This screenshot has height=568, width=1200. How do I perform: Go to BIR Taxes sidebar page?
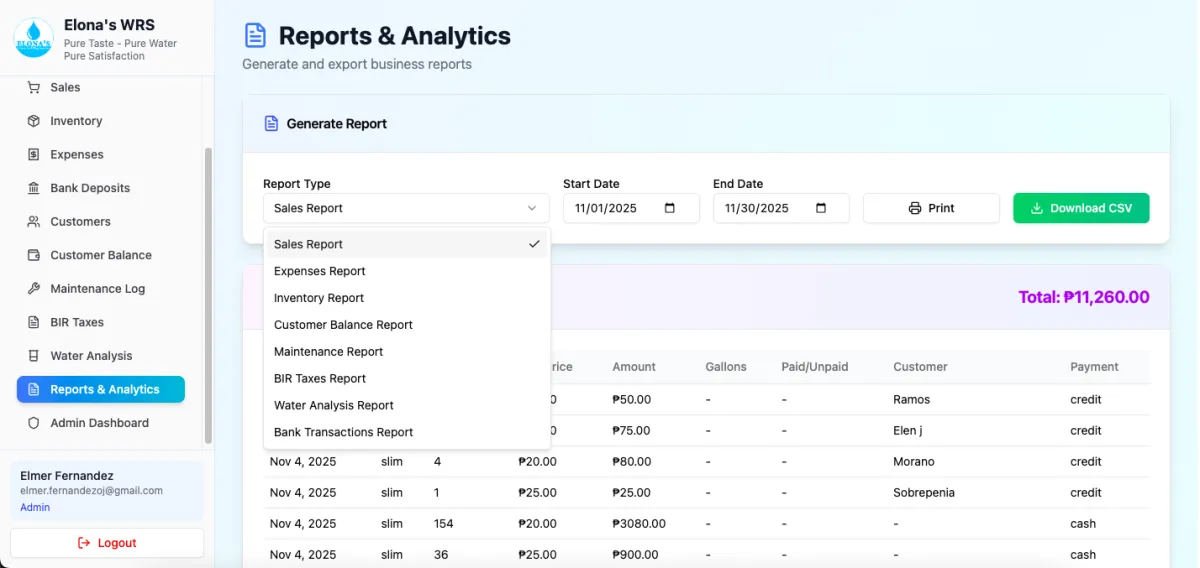coord(77,322)
